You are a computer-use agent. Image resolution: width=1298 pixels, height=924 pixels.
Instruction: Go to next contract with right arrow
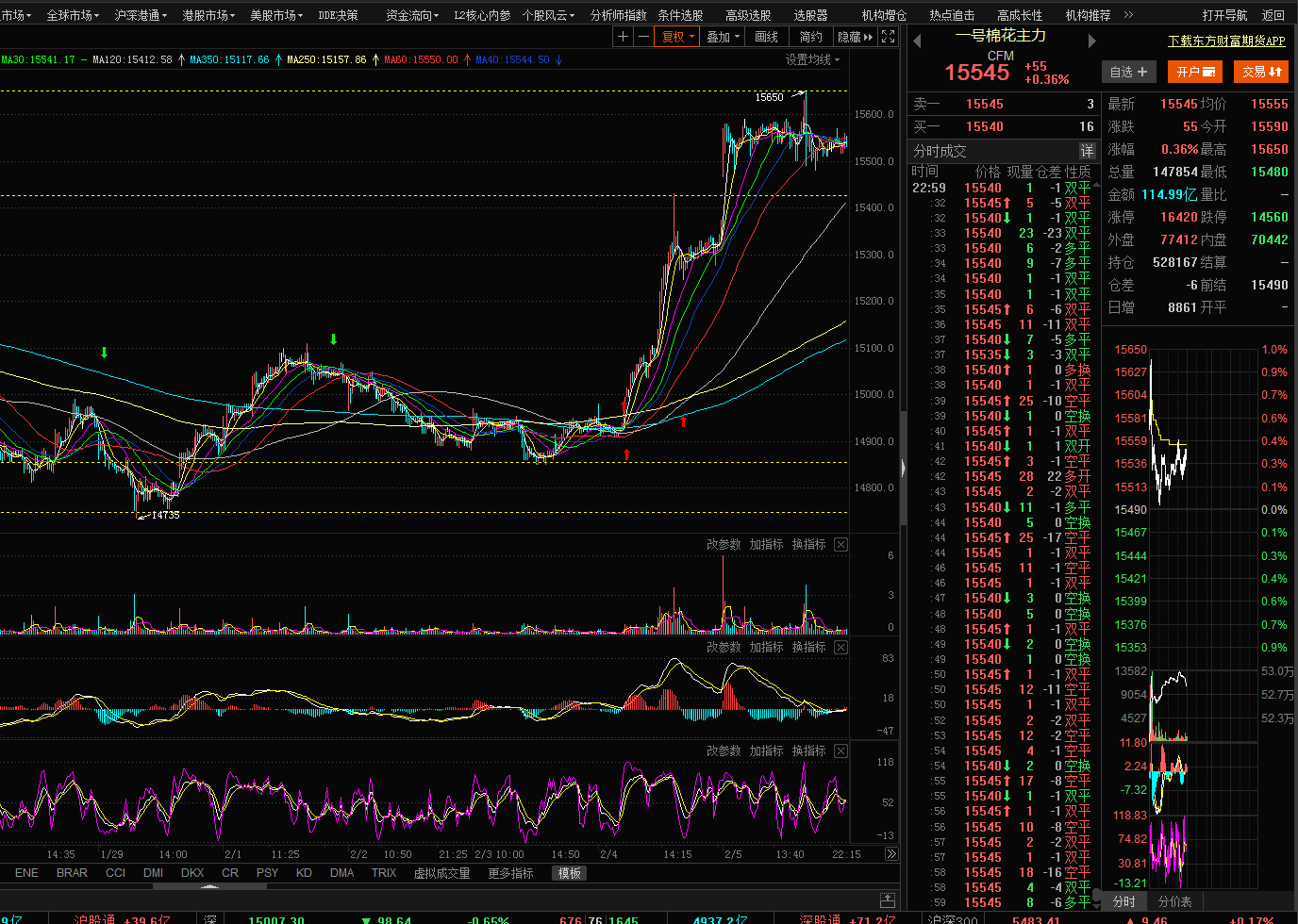click(x=1091, y=41)
